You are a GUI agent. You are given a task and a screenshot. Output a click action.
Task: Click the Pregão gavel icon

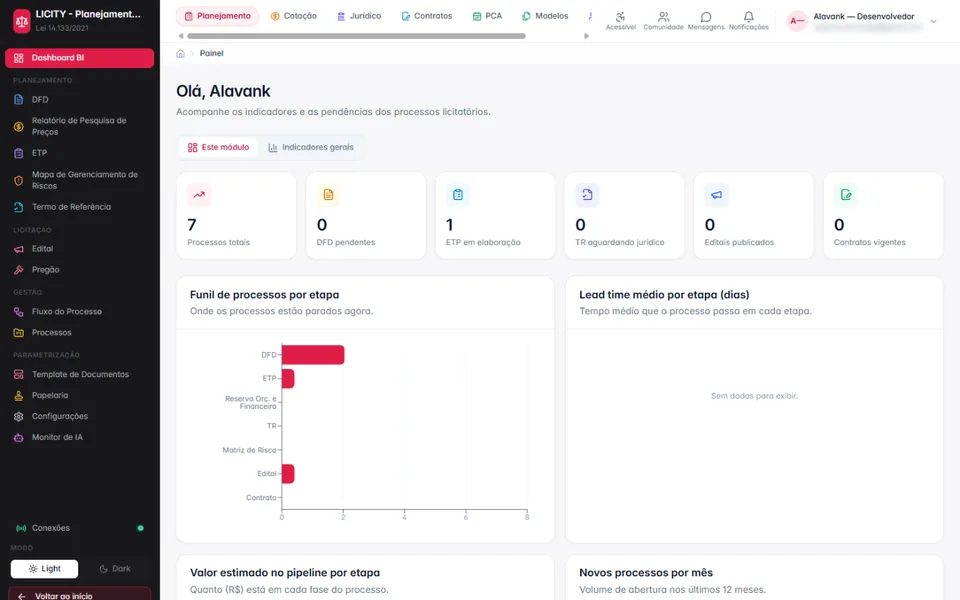(19, 270)
